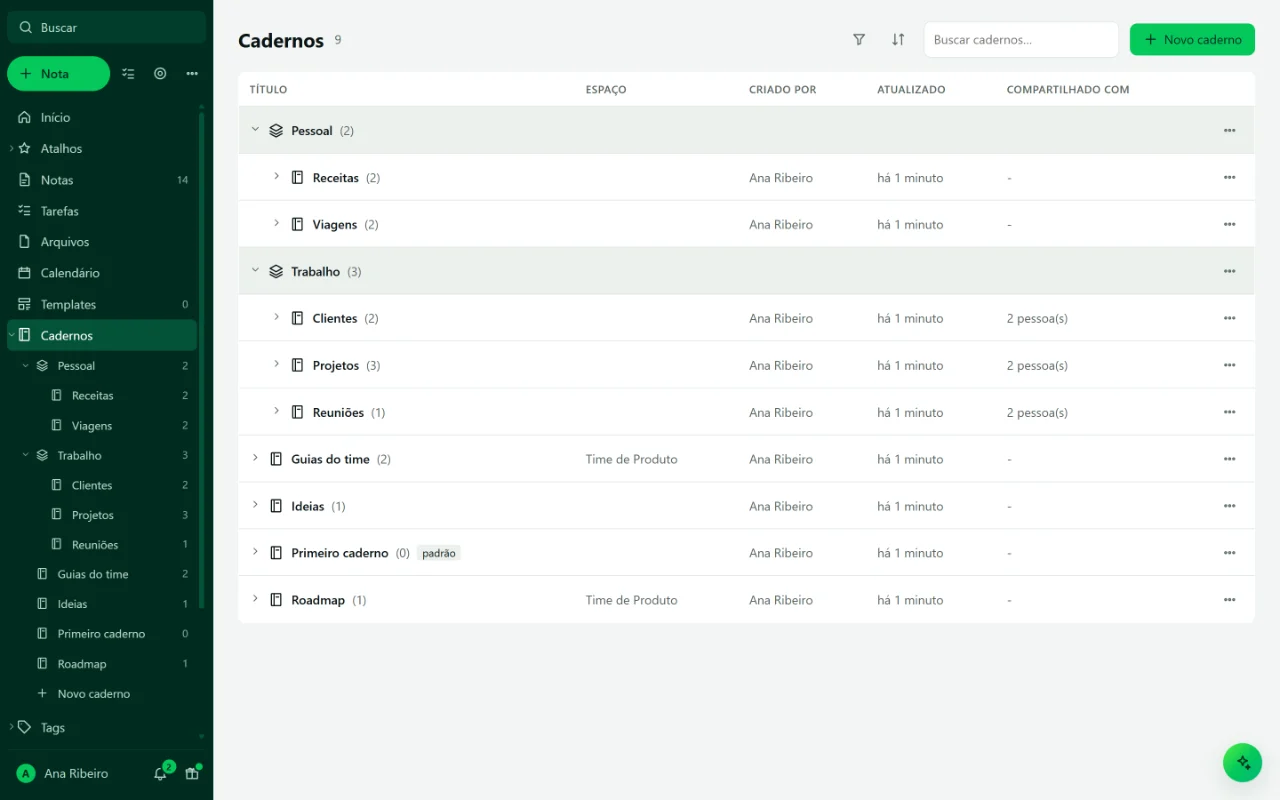The width and height of the screenshot is (1280, 800).
Task: Collapse the Pessoal stack in the table
Action: pos(255,130)
